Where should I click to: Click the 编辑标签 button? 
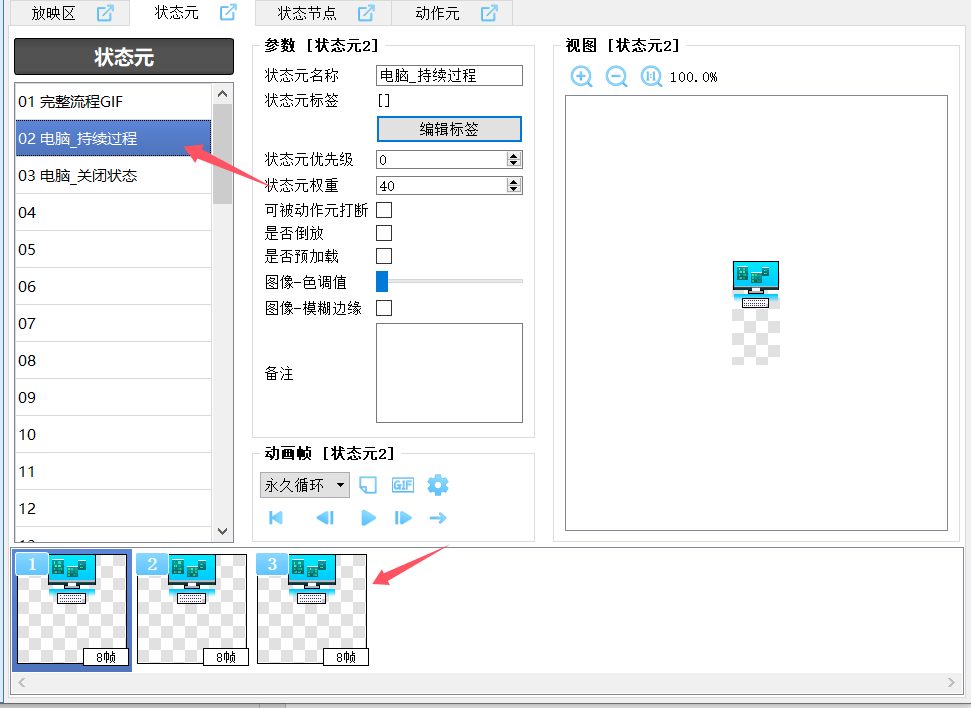tap(449, 129)
